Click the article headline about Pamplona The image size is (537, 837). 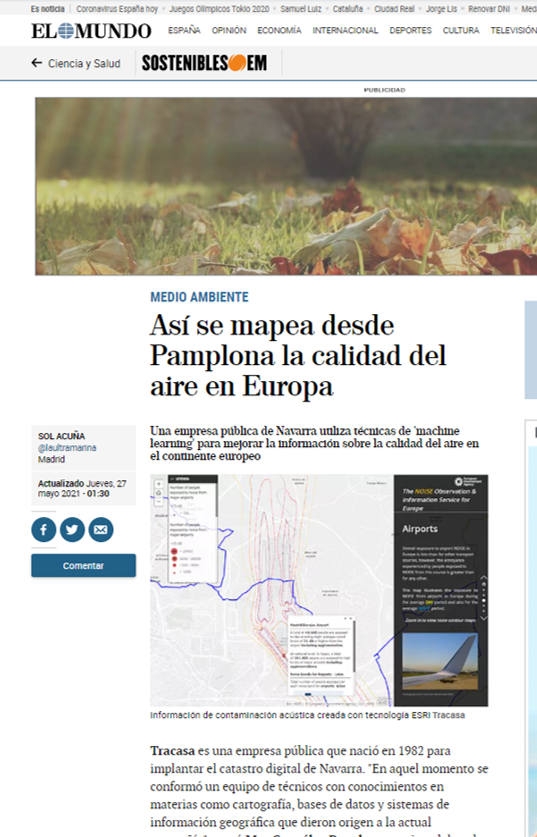(x=298, y=356)
